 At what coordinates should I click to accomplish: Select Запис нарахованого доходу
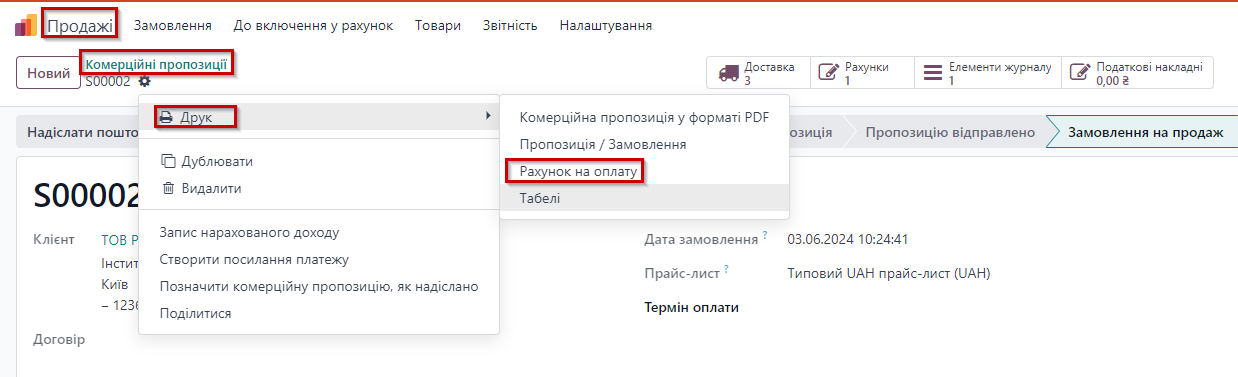tap(319, 232)
